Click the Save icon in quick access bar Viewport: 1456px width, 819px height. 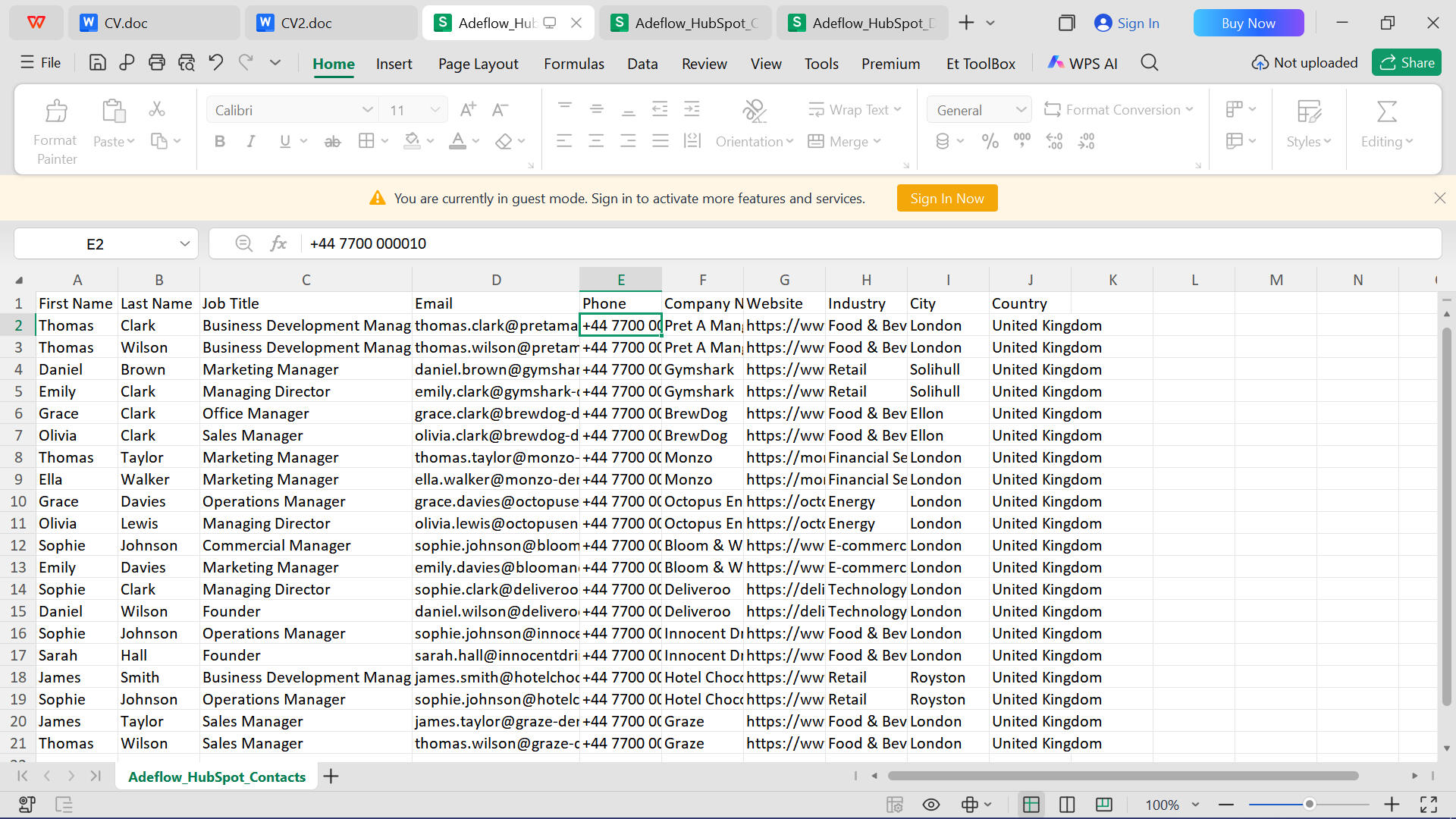click(97, 63)
